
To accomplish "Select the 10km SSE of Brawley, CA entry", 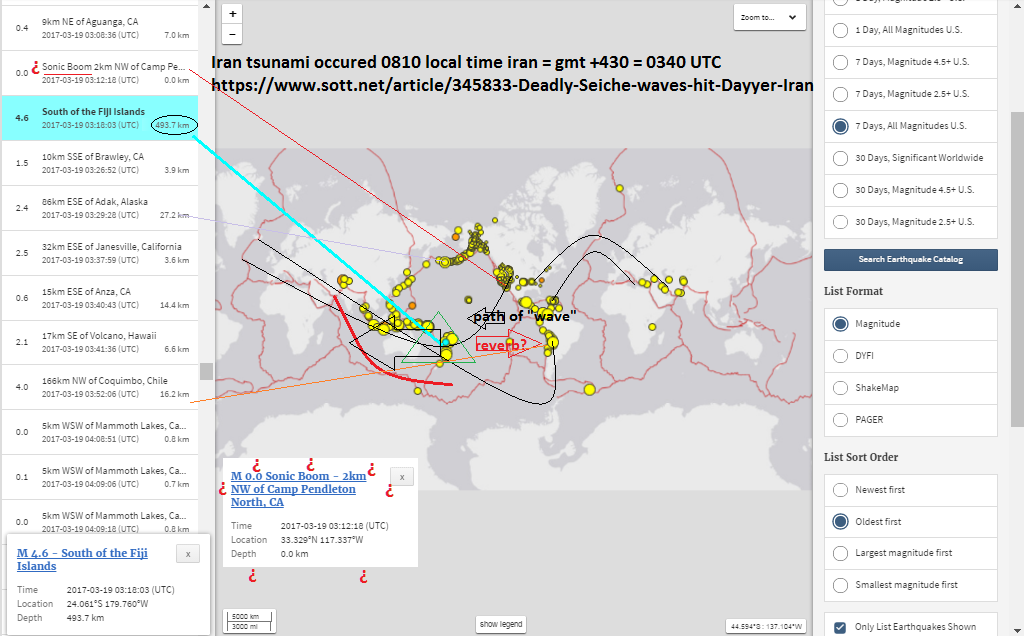I will click(100, 163).
